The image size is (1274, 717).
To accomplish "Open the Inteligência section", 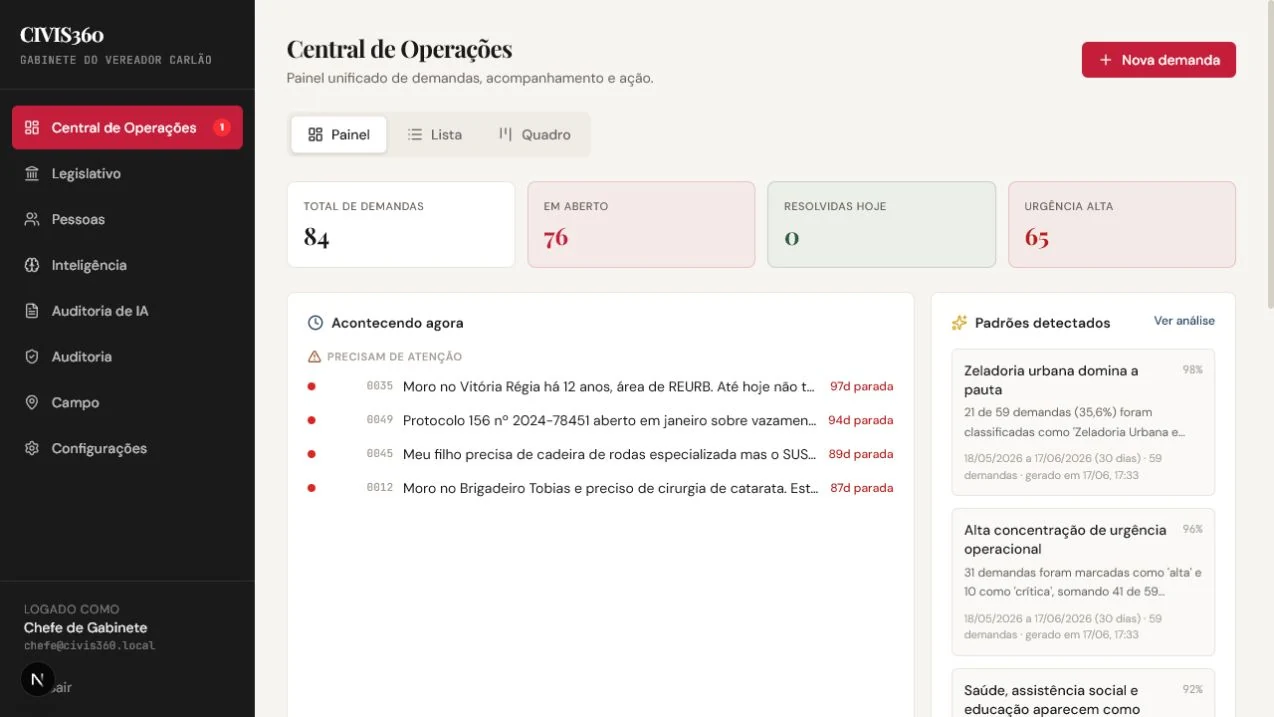I will tap(127, 265).
